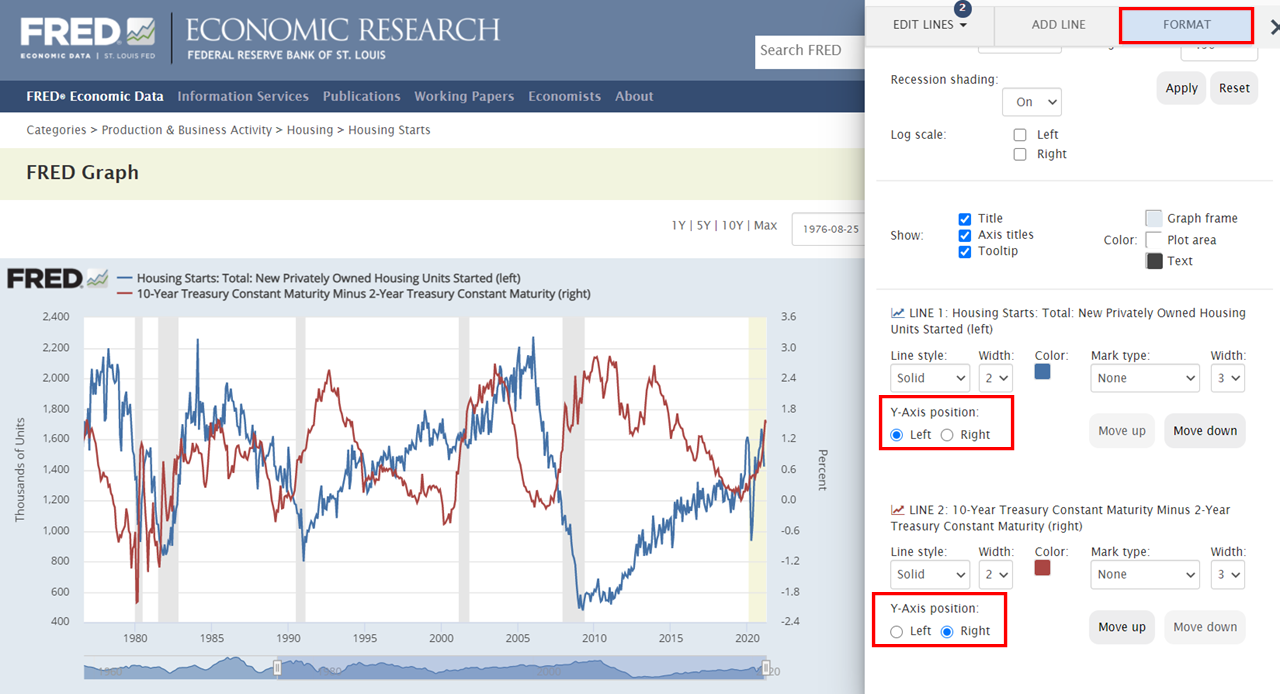Open the Recession shading dropdown
The height and width of the screenshot is (694, 1280).
[1032, 102]
